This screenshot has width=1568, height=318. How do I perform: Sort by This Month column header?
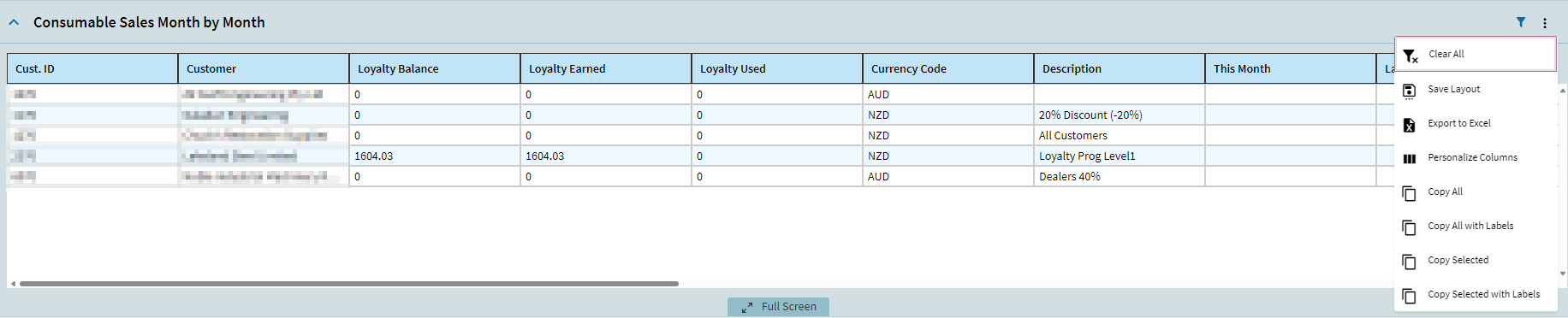pyautogui.click(x=1291, y=68)
